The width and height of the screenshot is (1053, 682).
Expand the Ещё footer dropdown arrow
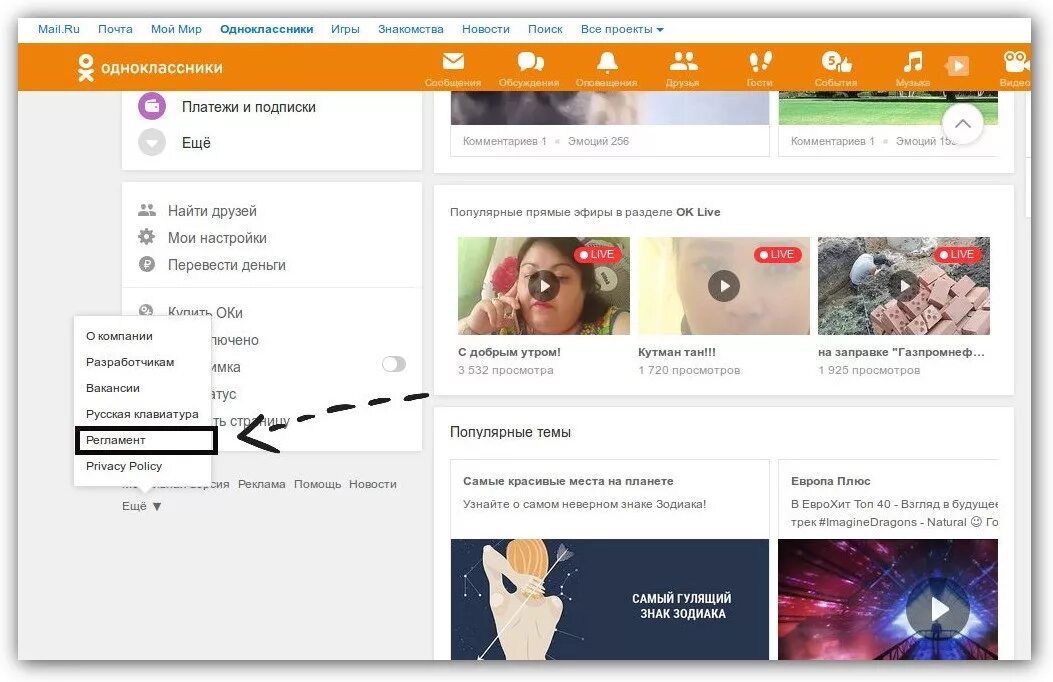[156, 506]
